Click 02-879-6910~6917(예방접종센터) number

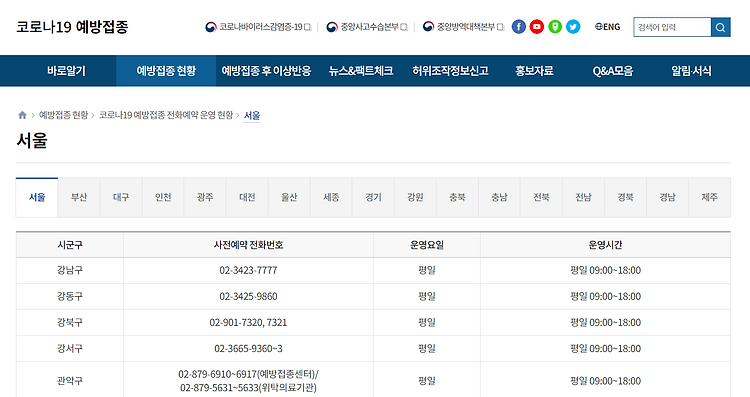pyautogui.click(x=248, y=374)
